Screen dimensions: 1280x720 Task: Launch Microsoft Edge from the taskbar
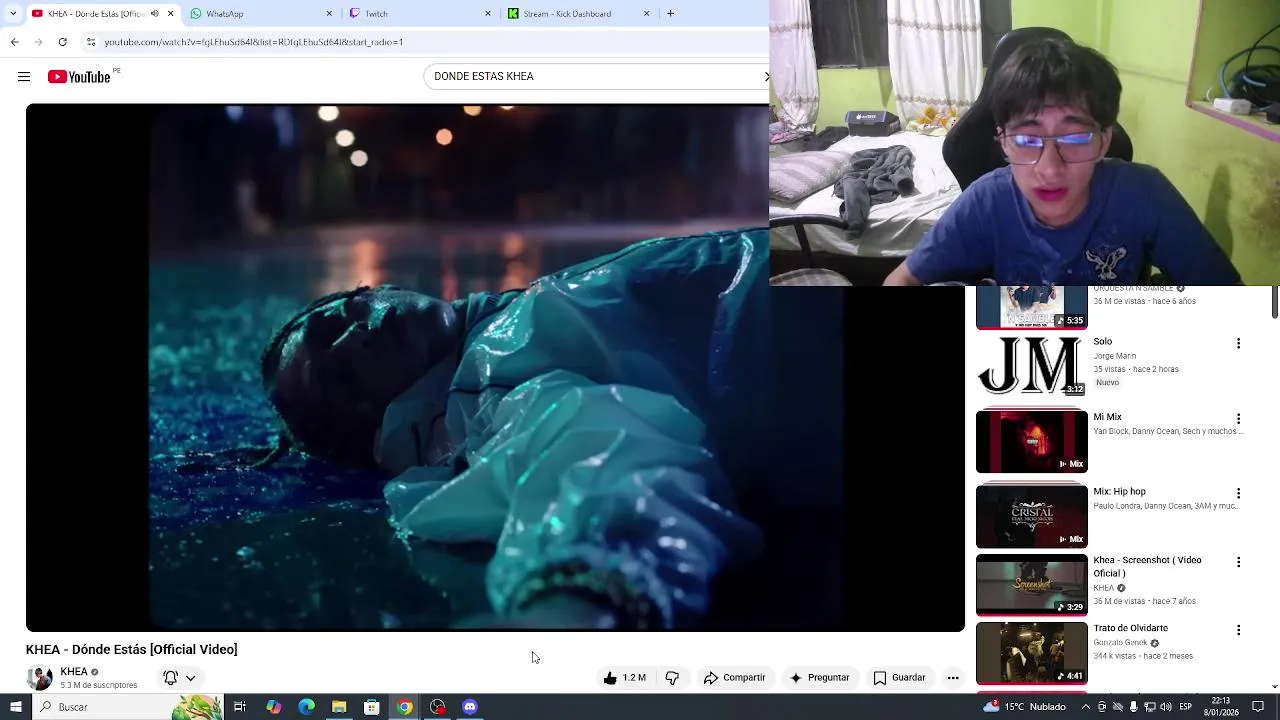(306, 707)
